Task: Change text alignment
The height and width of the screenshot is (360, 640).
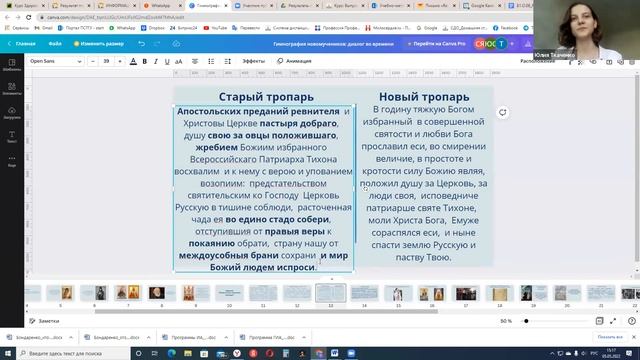Action: point(195,61)
